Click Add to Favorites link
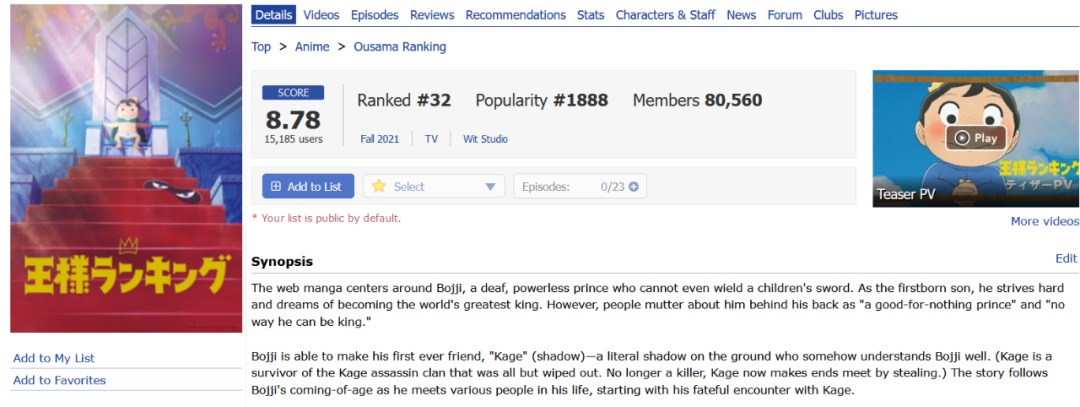The image size is (1080, 407). [59, 380]
